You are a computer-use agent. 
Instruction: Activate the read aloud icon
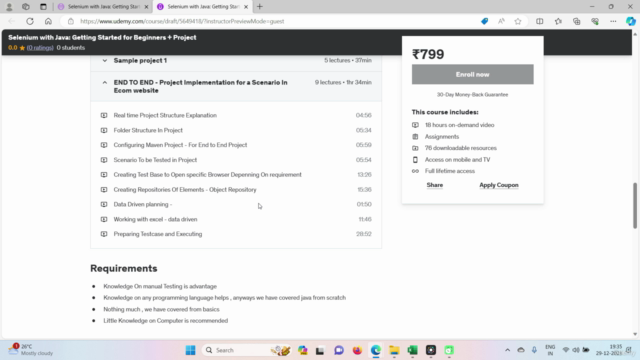(x=501, y=21)
